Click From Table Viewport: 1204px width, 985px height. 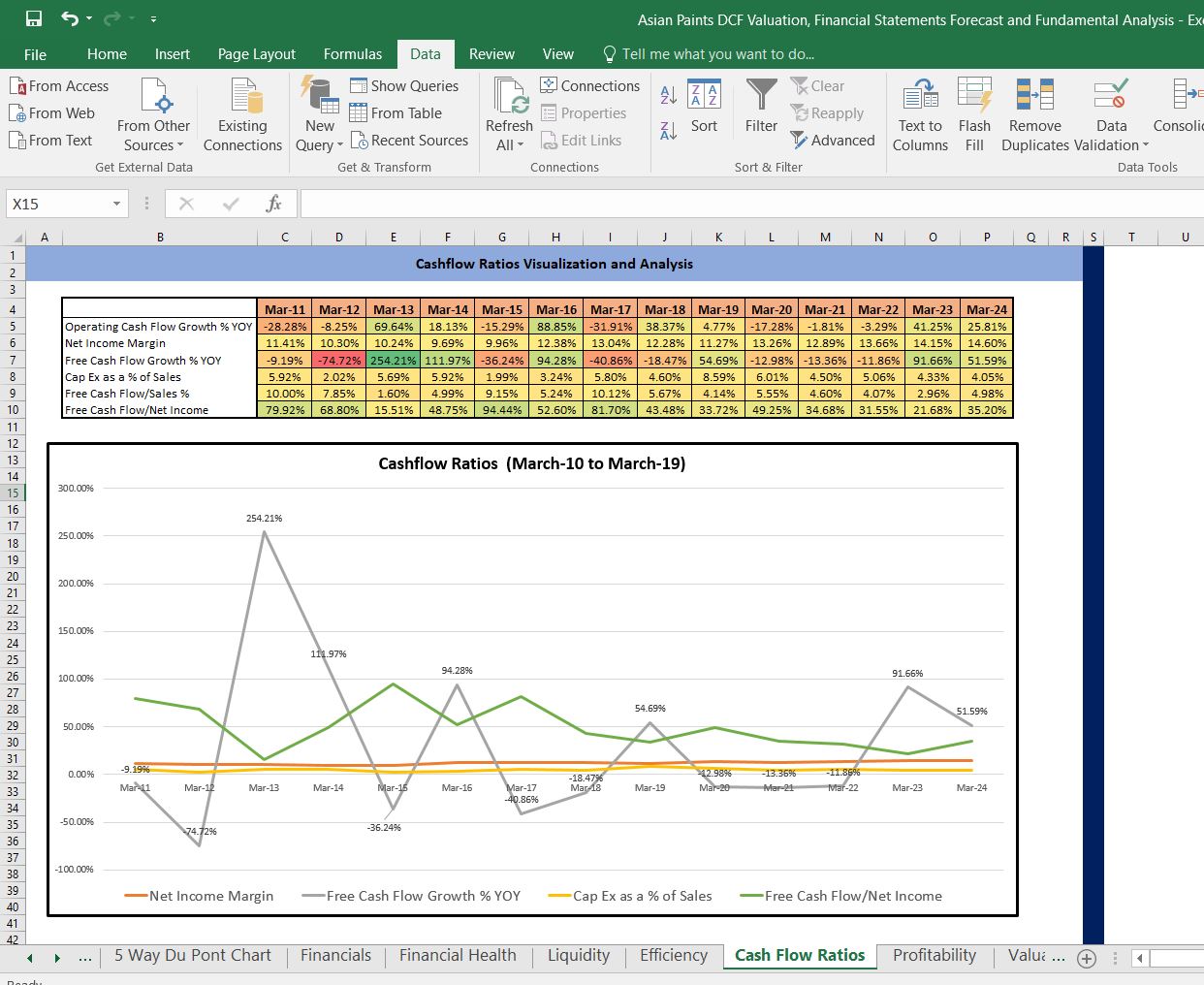pyautogui.click(x=396, y=113)
